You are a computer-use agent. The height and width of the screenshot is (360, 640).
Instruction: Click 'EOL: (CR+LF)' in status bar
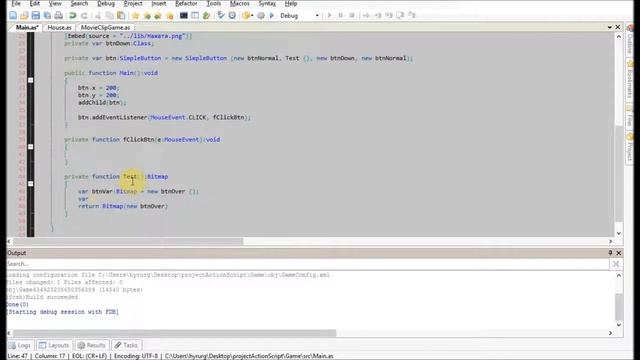tap(89, 356)
